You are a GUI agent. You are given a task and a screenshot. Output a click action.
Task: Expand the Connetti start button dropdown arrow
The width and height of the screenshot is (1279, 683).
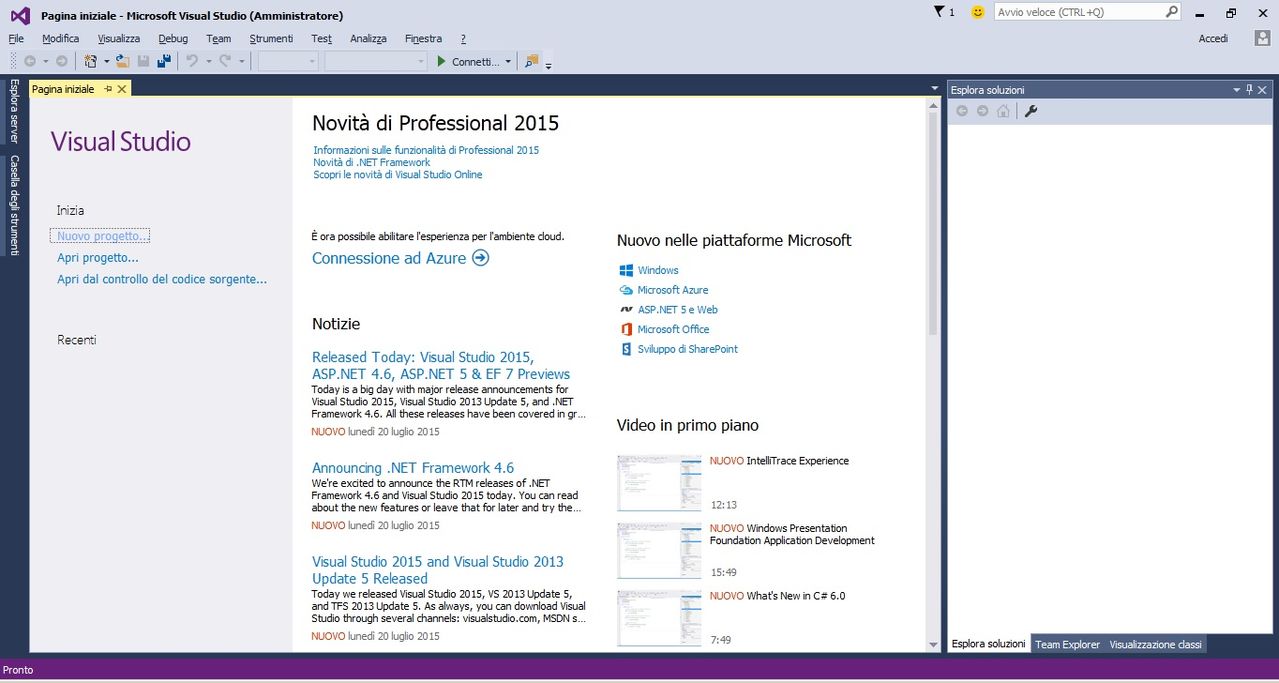pyautogui.click(x=508, y=62)
